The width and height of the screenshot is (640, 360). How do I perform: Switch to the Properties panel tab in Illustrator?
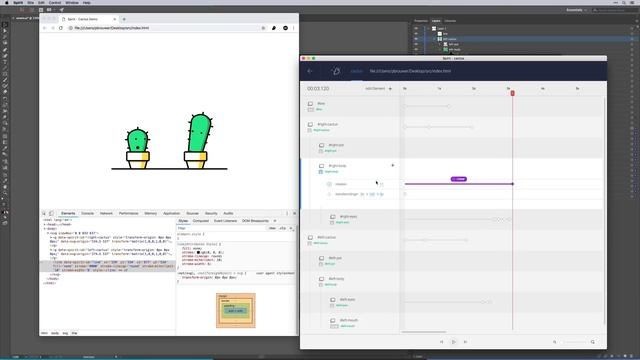click(421, 21)
